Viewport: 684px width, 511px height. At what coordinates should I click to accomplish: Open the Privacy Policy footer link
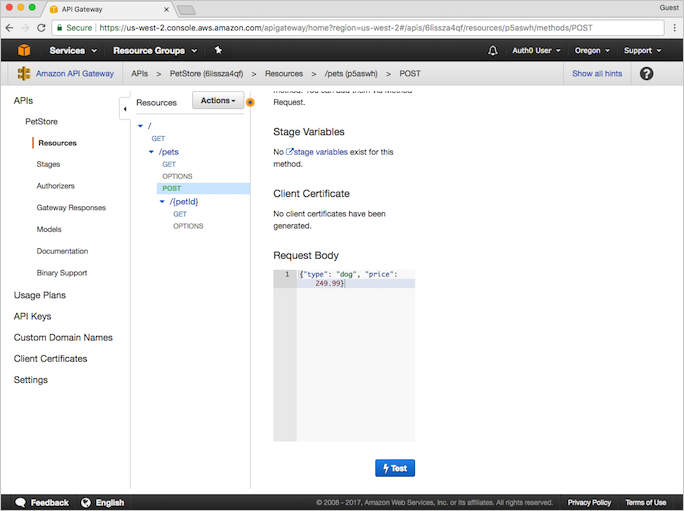(x=589, y=502)
